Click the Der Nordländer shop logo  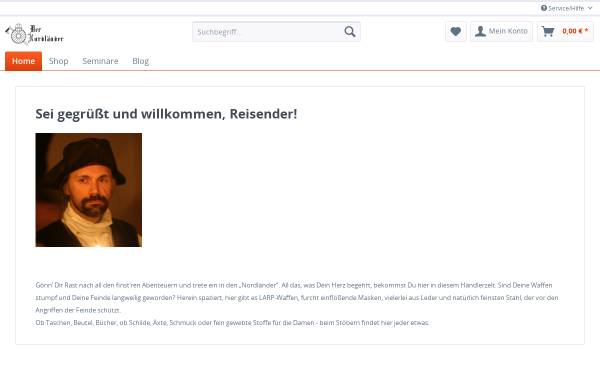(34, 34)
